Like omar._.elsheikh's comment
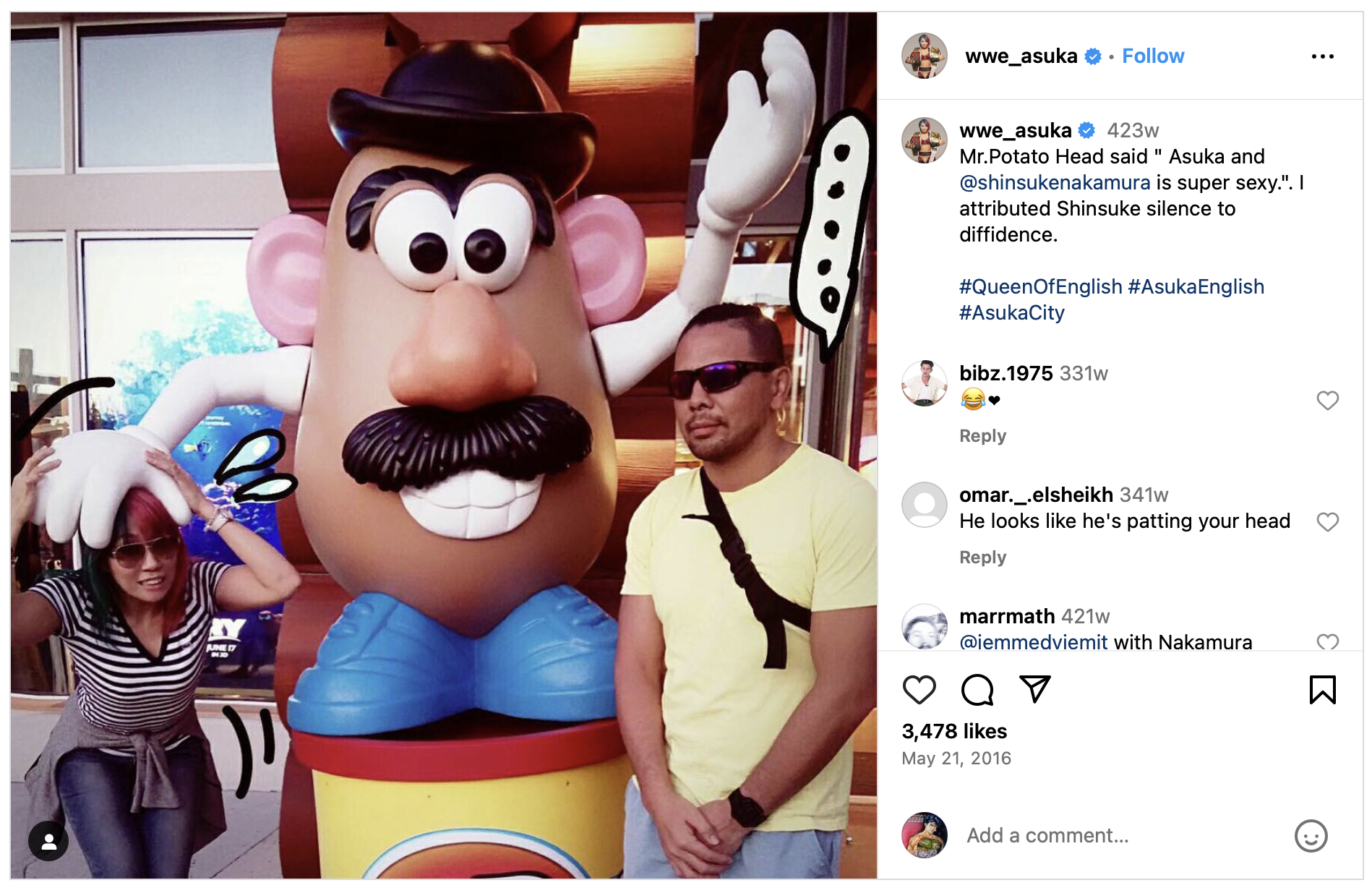Viewport: 1372px width, 888px height. [1328, 522]
